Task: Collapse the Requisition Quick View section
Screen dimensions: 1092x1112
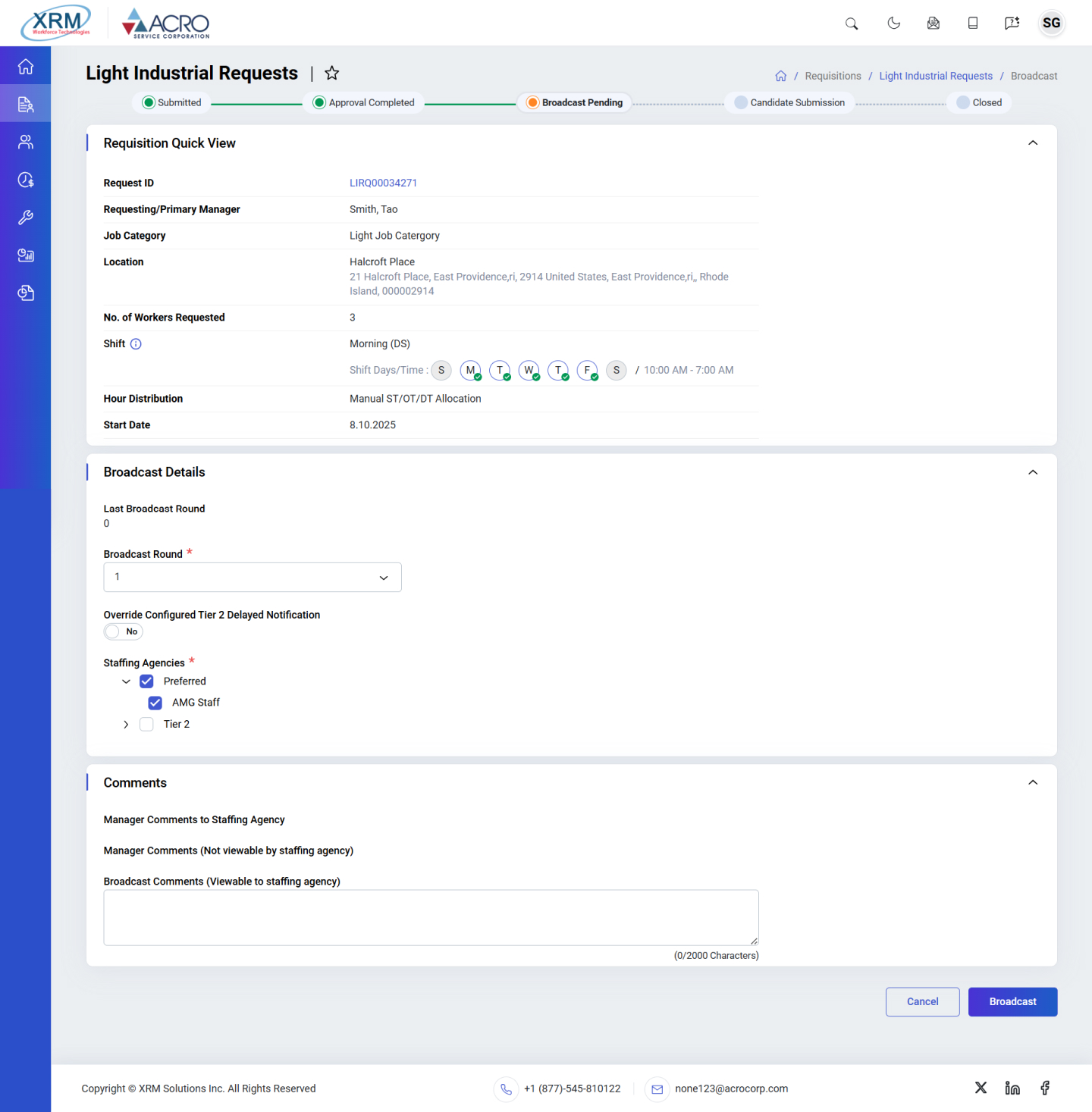Action: pos(1032,143)
